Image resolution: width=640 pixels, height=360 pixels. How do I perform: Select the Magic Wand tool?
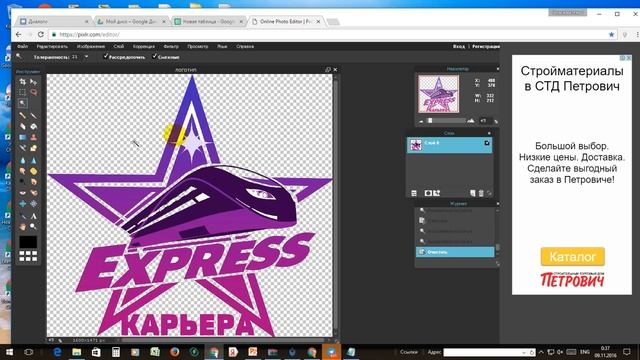pos(23,103)
